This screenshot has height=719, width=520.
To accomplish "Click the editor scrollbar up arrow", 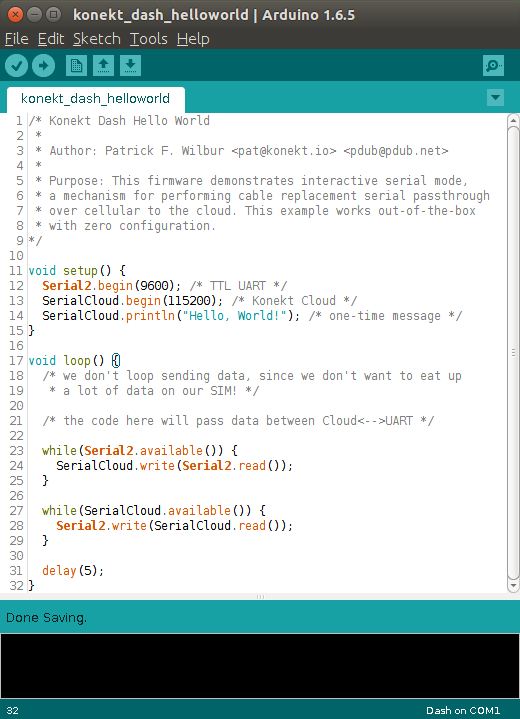I will [513, 121].
